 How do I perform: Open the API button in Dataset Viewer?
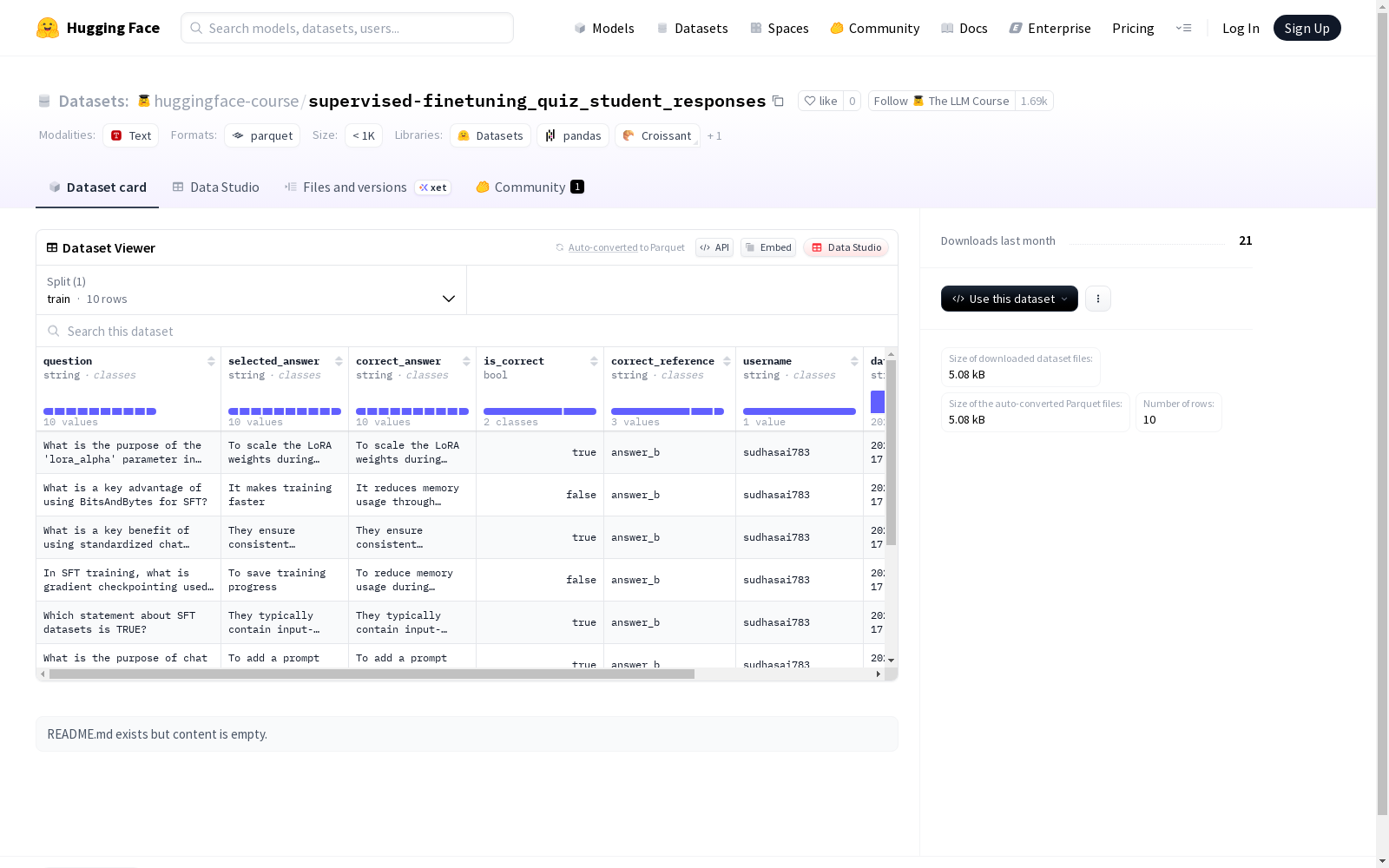click(x=714, y=247)
